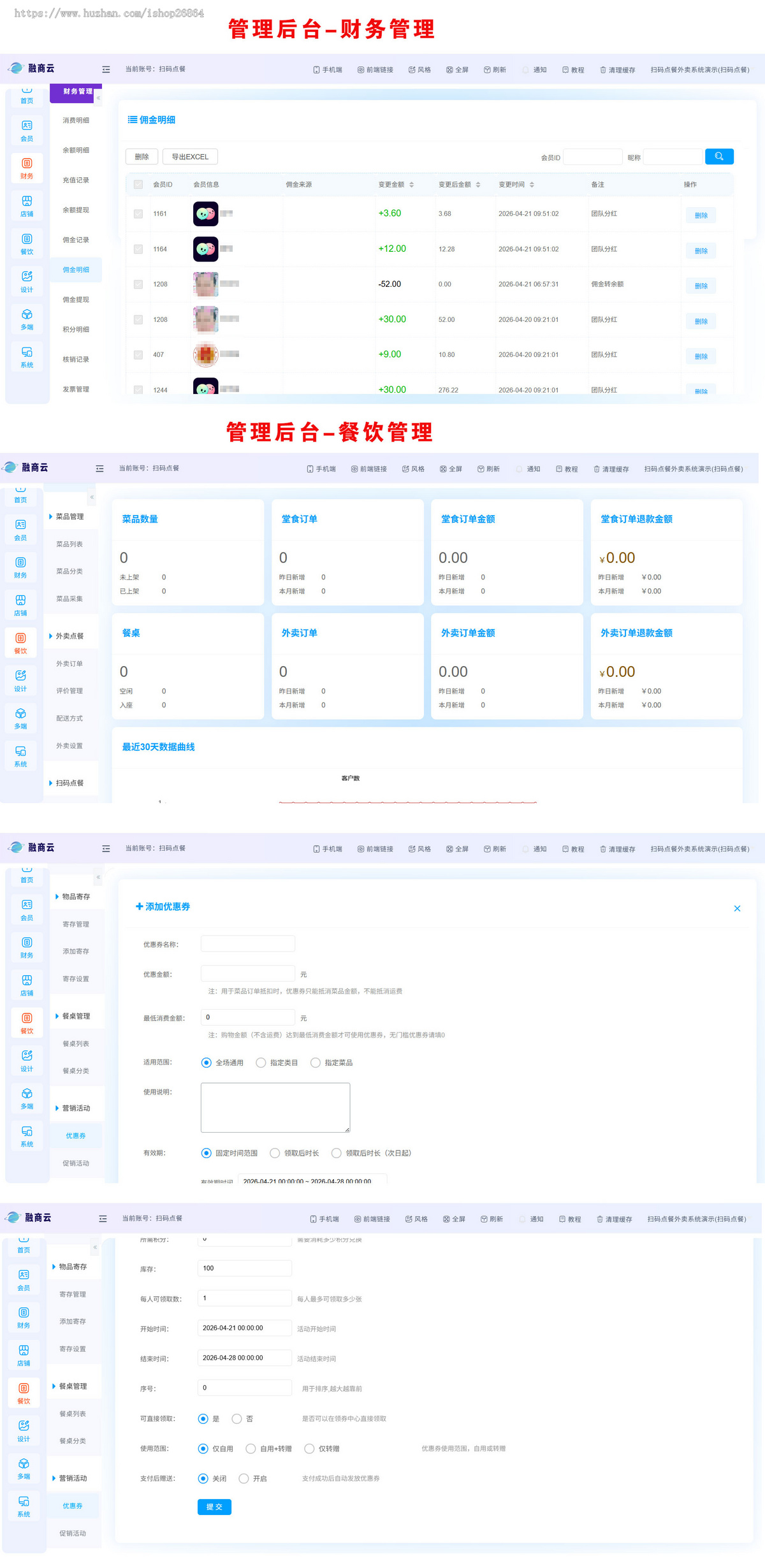Collapse 餐桌管理 group in 添加优惠券 screen
Image resolution: width=765 pixels, height=1568 pixels.
click(76, 1016)
